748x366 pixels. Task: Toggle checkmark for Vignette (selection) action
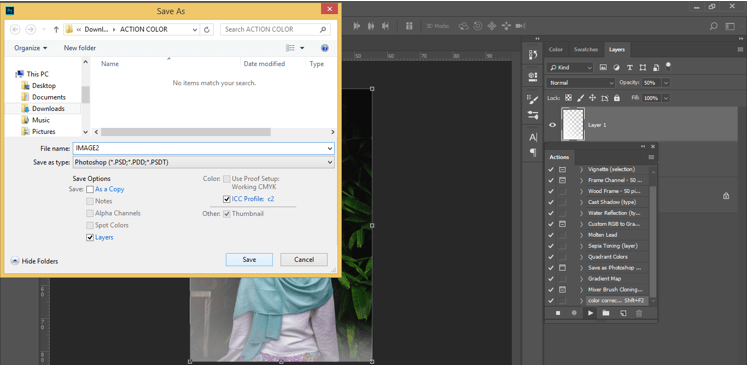tap(551, 169)
